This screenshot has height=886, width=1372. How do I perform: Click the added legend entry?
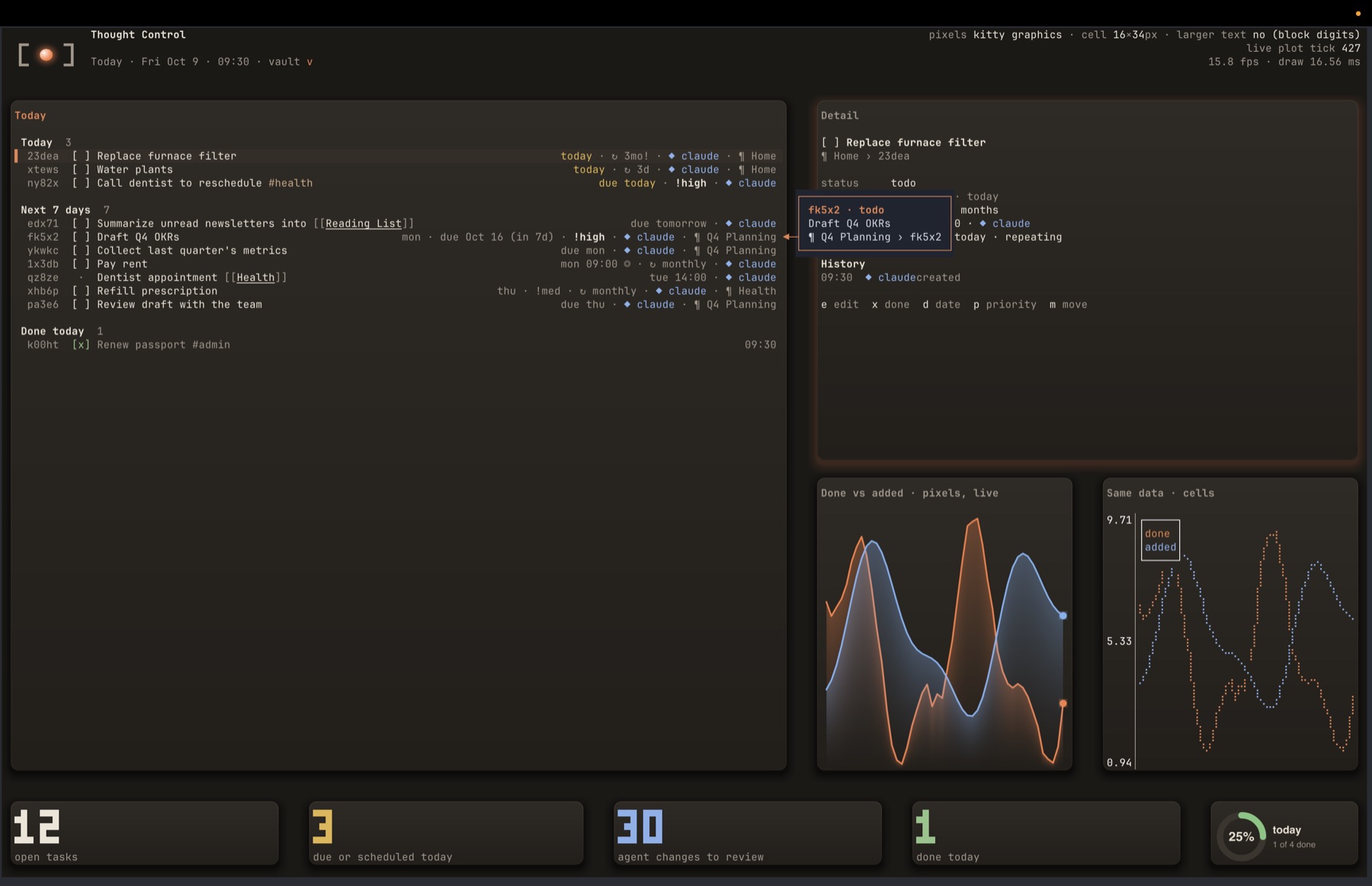(x=1160, y=547)
